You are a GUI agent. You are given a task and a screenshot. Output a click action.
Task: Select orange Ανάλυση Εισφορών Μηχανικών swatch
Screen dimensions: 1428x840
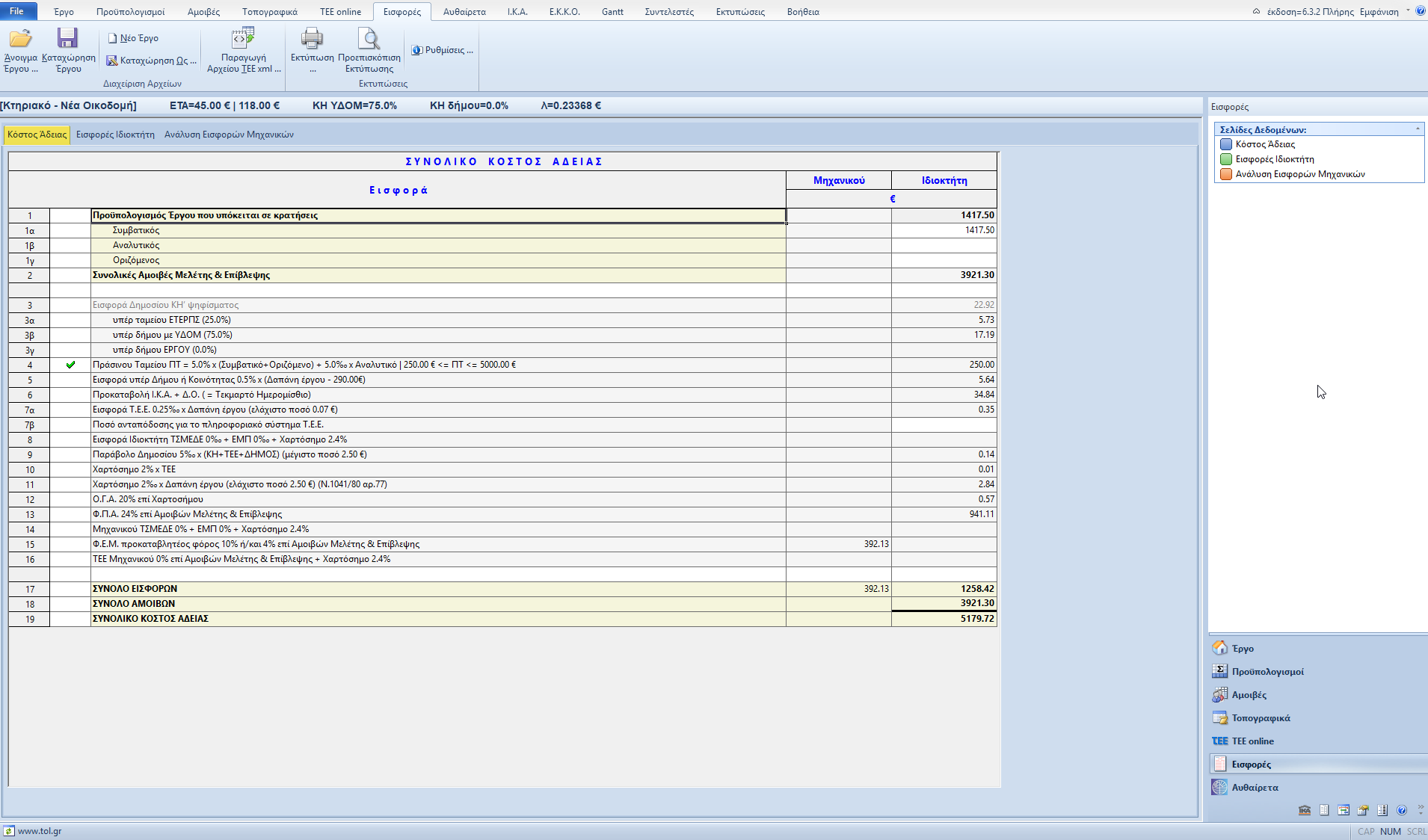tap(1226, 174)
